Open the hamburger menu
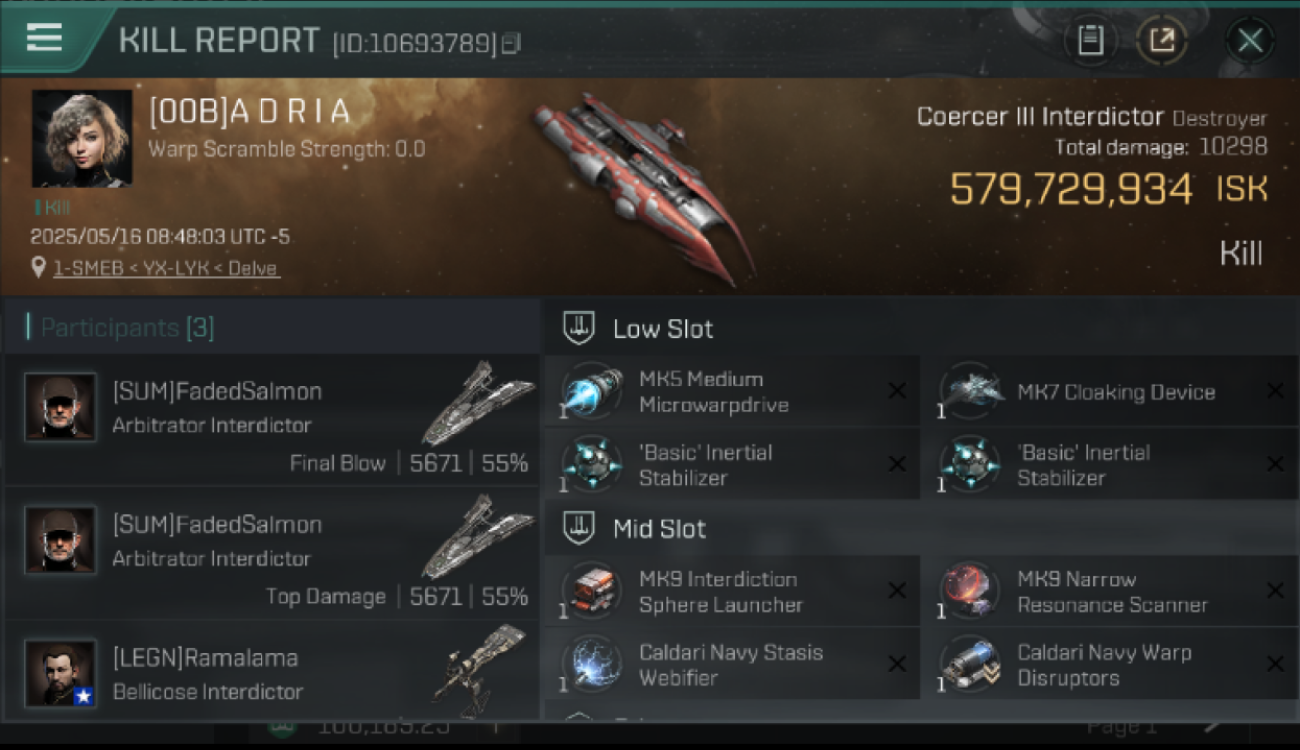The image size is (1300, 750). click(44, 38)
